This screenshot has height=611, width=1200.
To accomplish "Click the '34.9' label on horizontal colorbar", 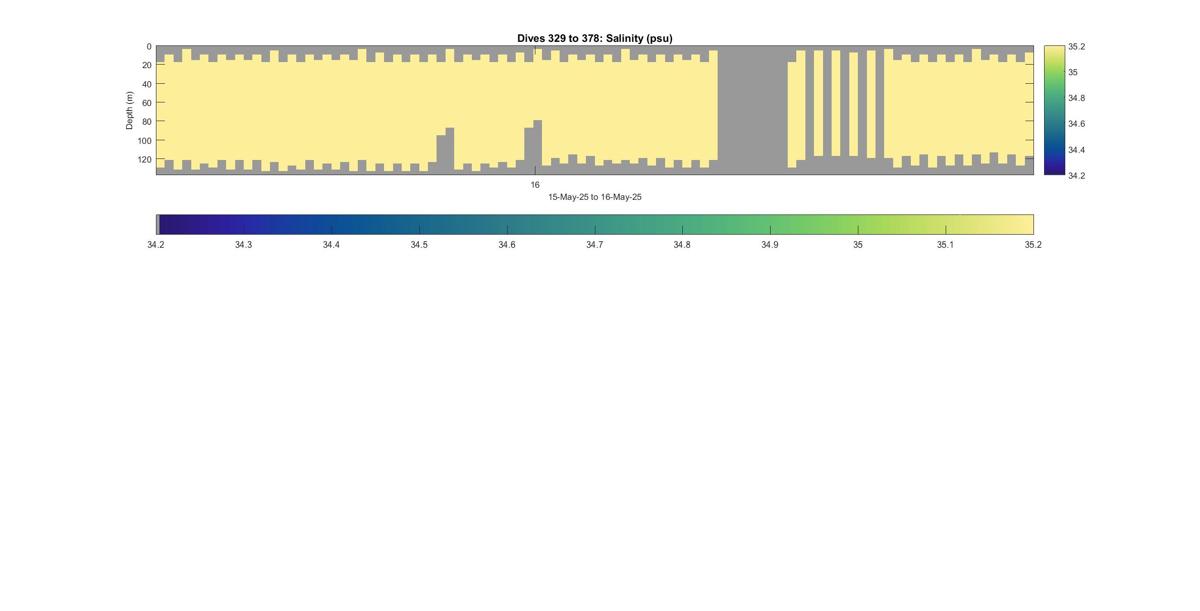I will (770, 245).
